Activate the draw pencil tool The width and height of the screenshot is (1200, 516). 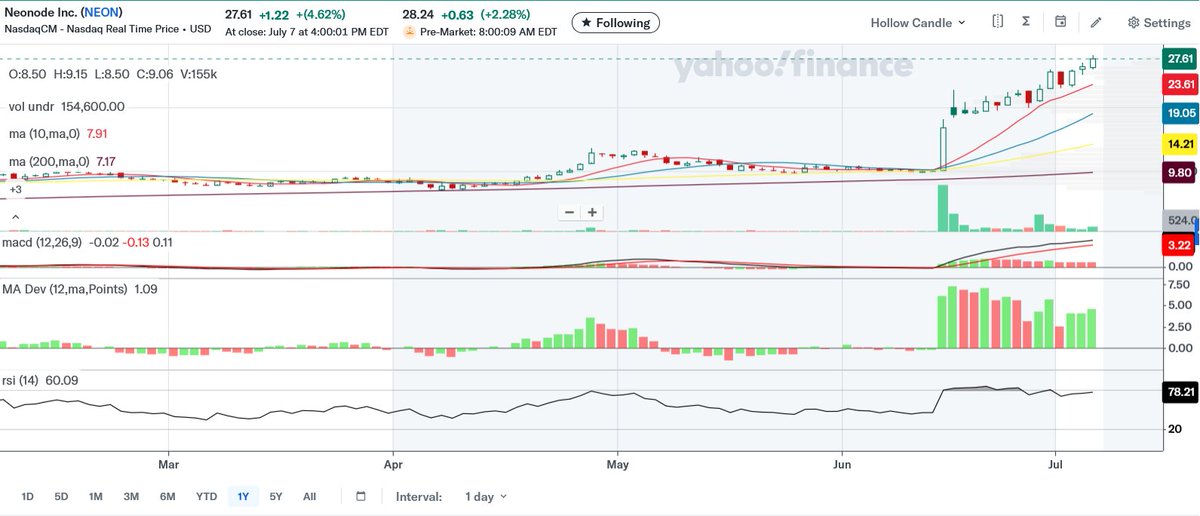click(1096, 22)
